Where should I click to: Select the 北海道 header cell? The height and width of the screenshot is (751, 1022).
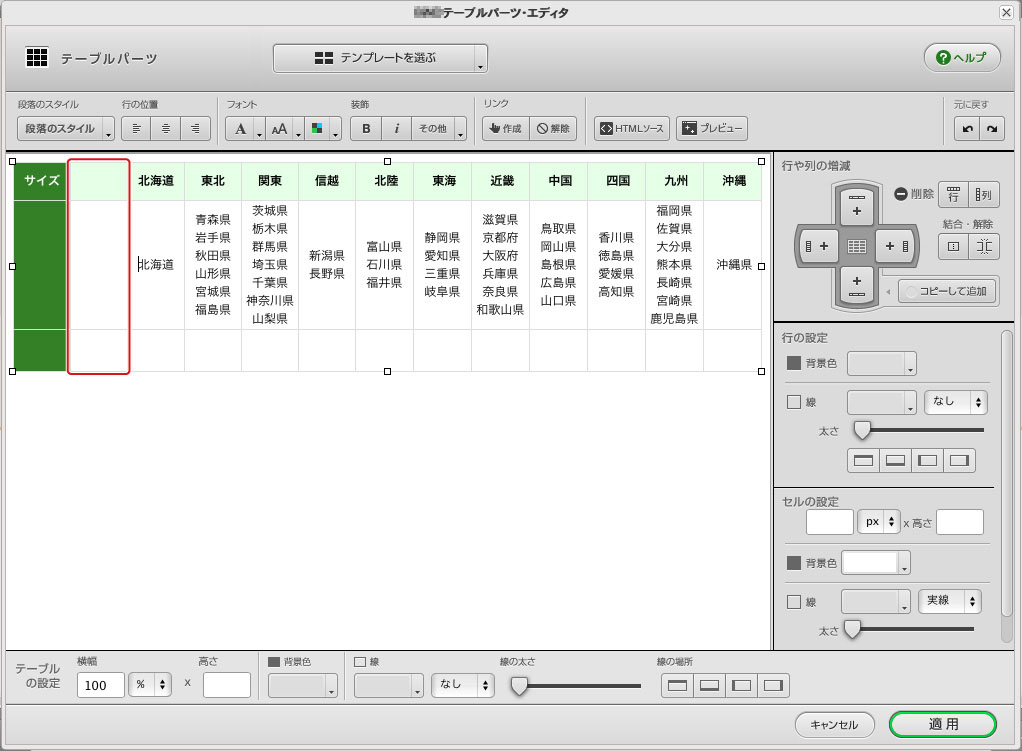click(x=156, y=181)
